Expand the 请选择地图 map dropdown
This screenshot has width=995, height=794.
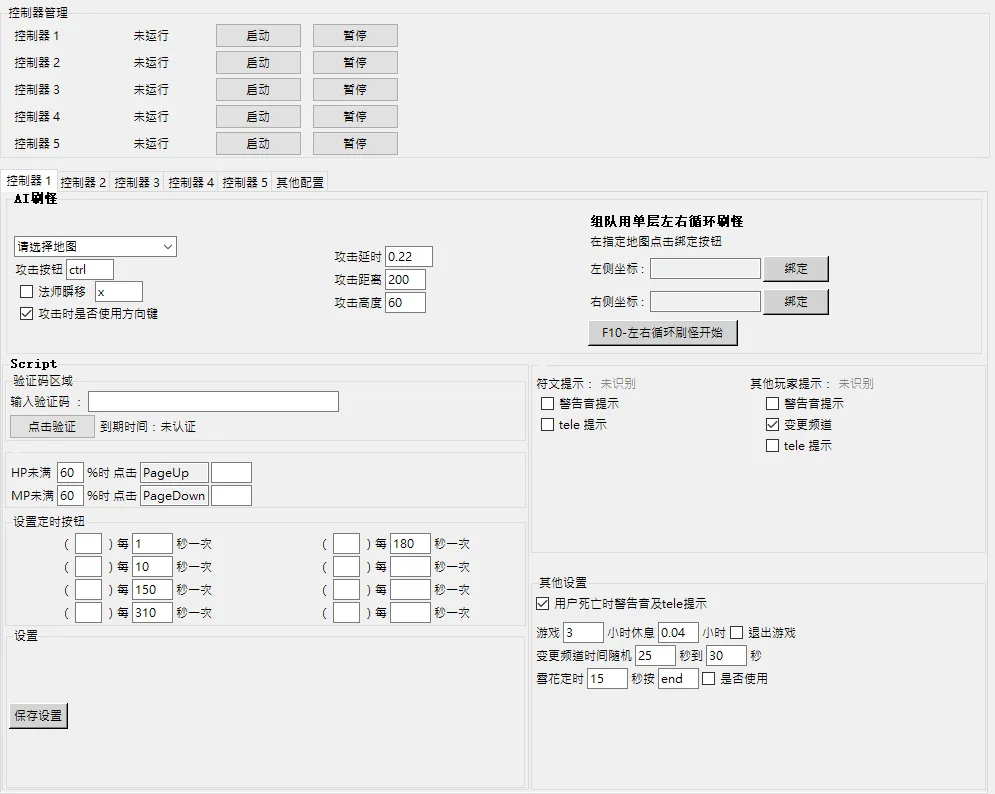tap(95, 246)
